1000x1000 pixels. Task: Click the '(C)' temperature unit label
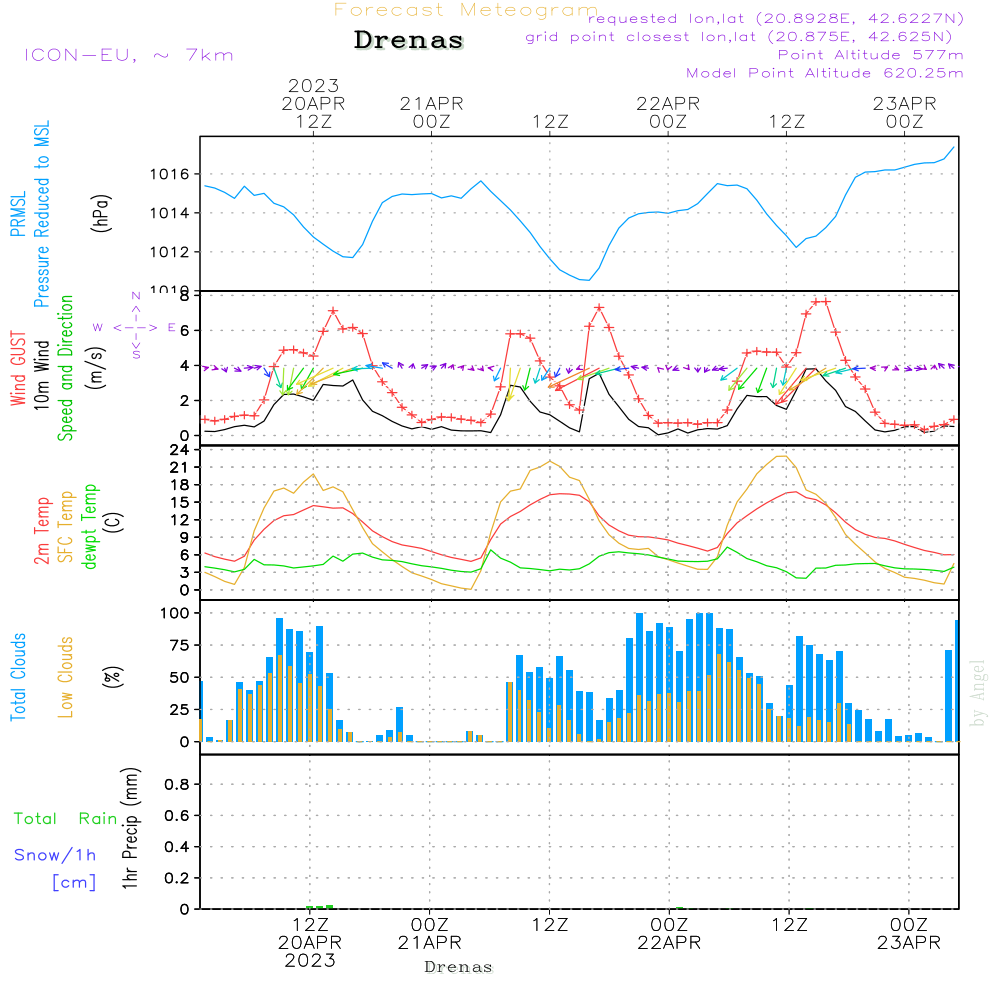[x=114, y=522]
